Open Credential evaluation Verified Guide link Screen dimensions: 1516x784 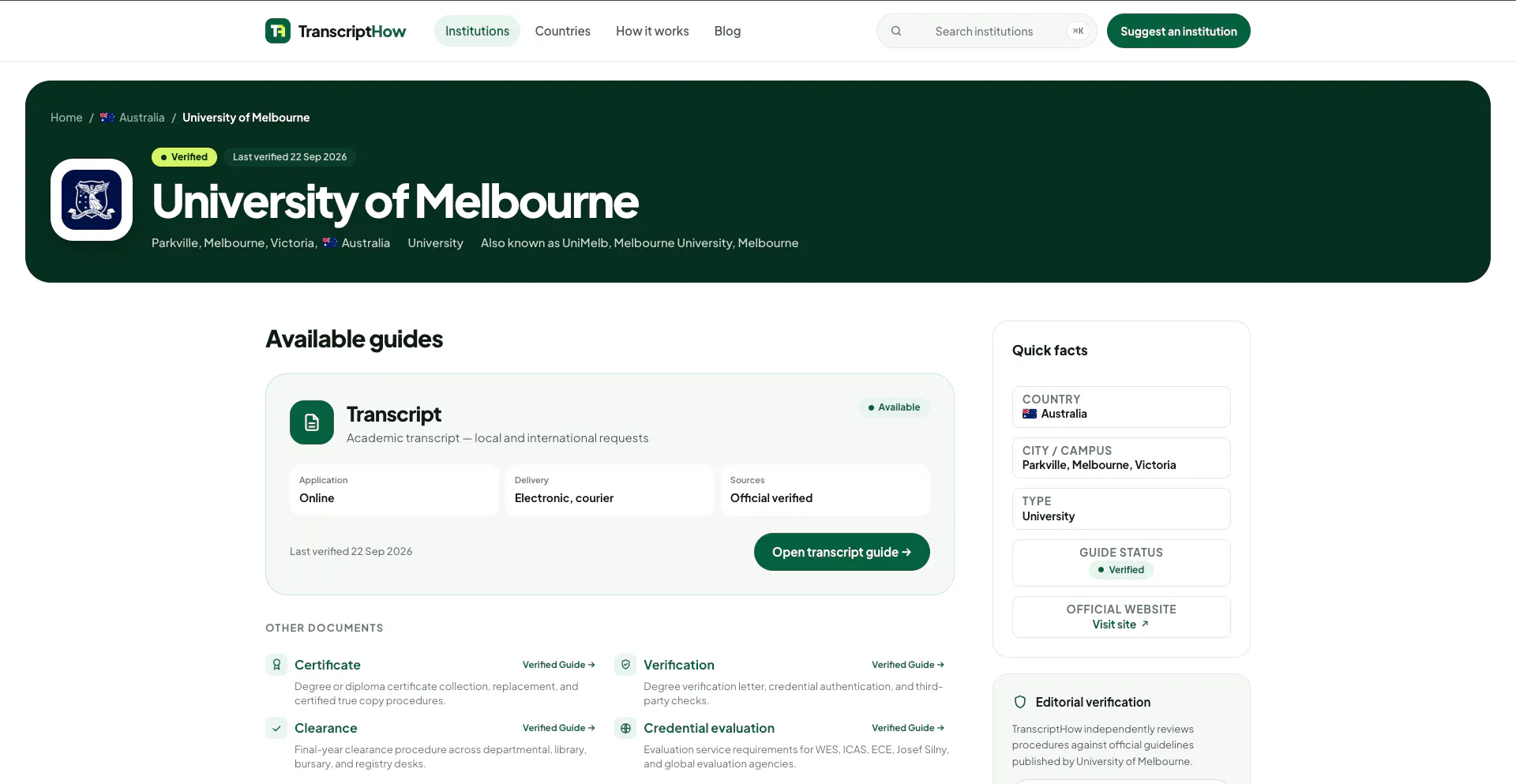(908, 728)
